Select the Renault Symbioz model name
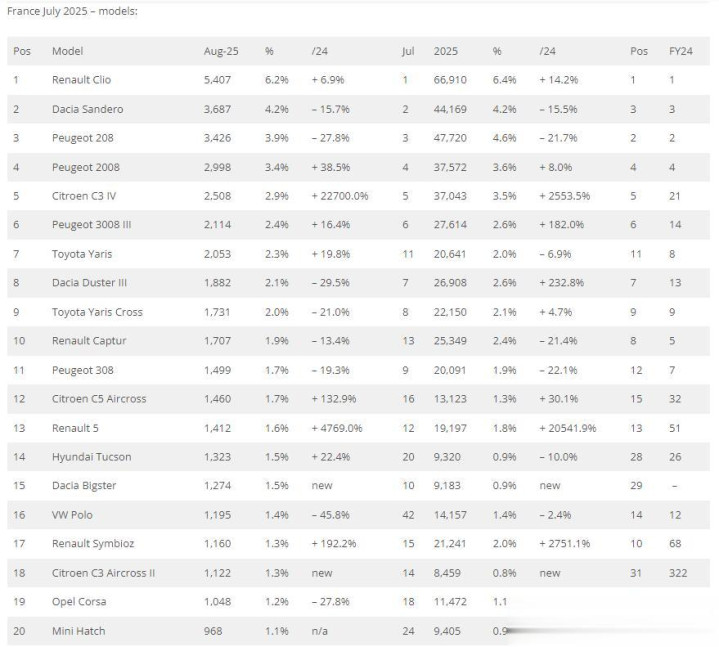719x647 pixels. [x=93, y=544]
